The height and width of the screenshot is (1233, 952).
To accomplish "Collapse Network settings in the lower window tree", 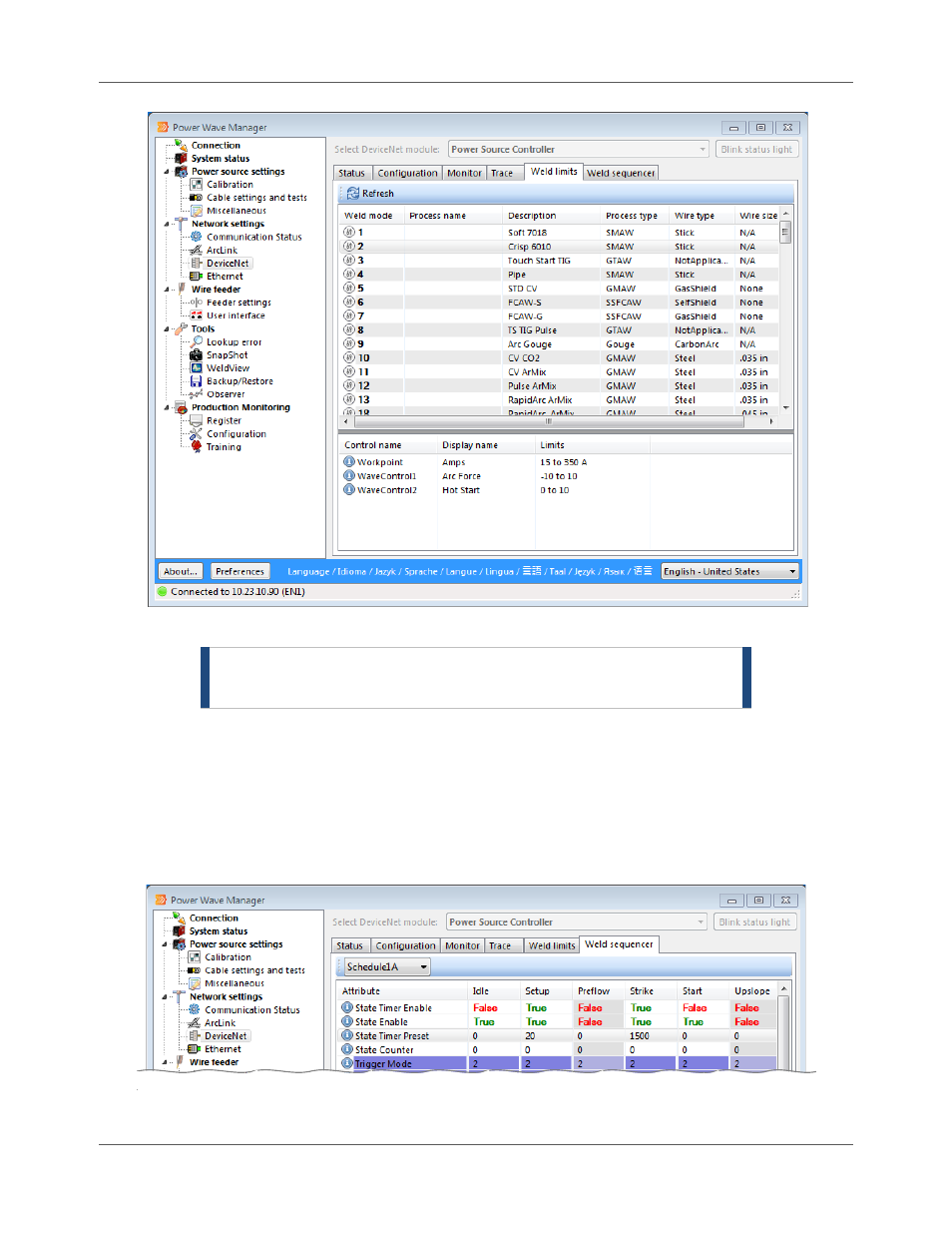I will click(x=165, y=996).
